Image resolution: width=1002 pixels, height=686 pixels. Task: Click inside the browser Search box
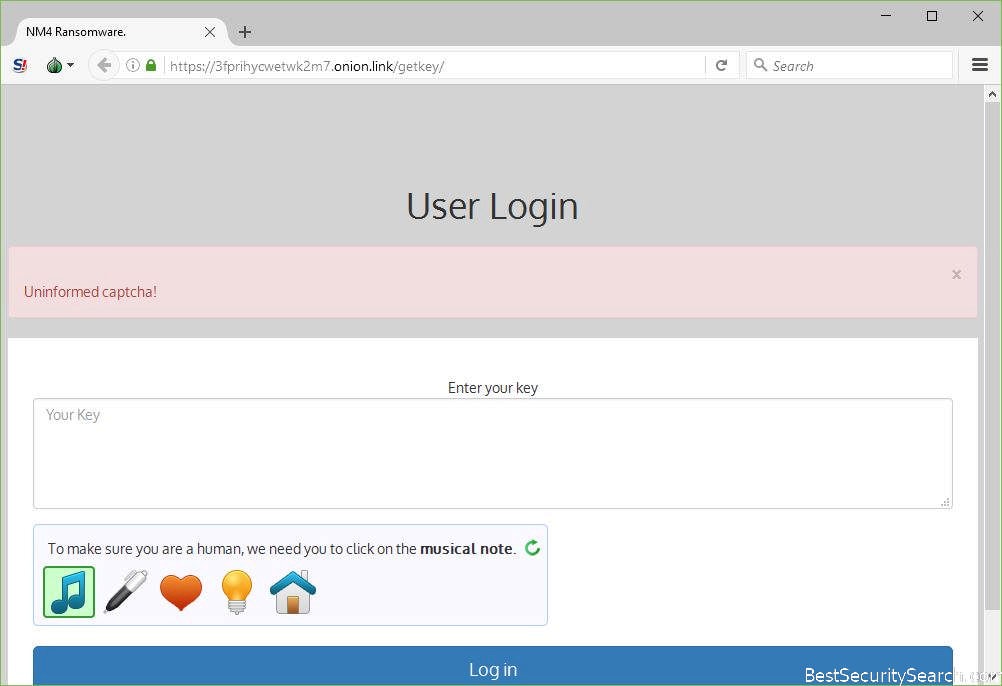pos(858,66)
